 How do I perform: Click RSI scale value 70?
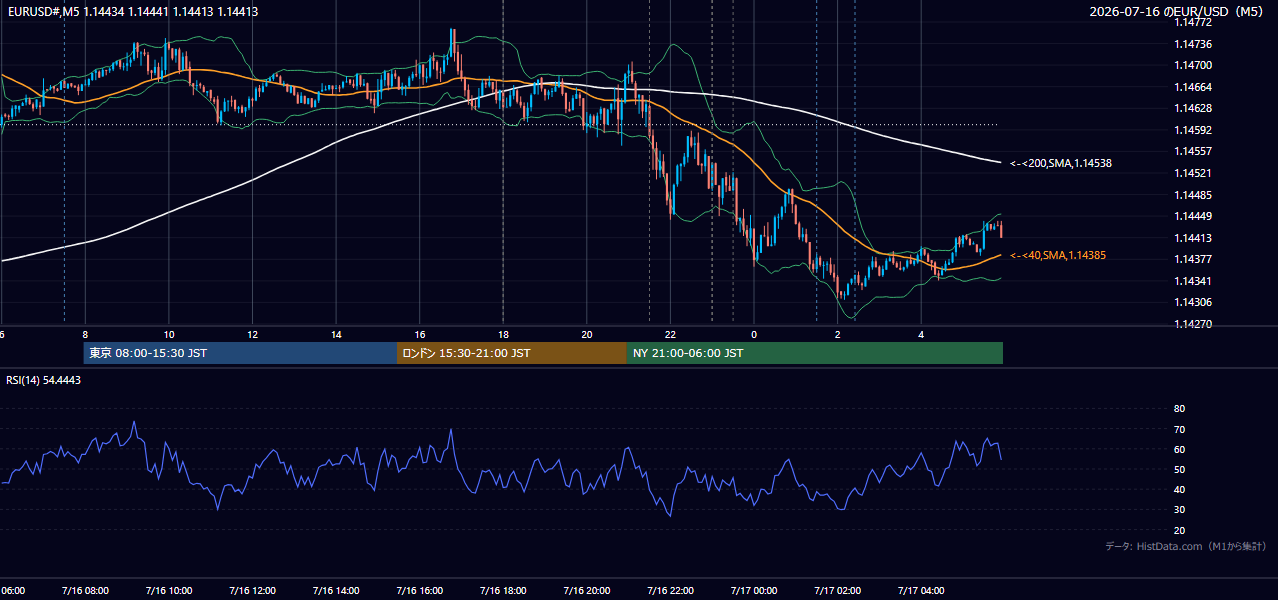[x=1179, y=430]
